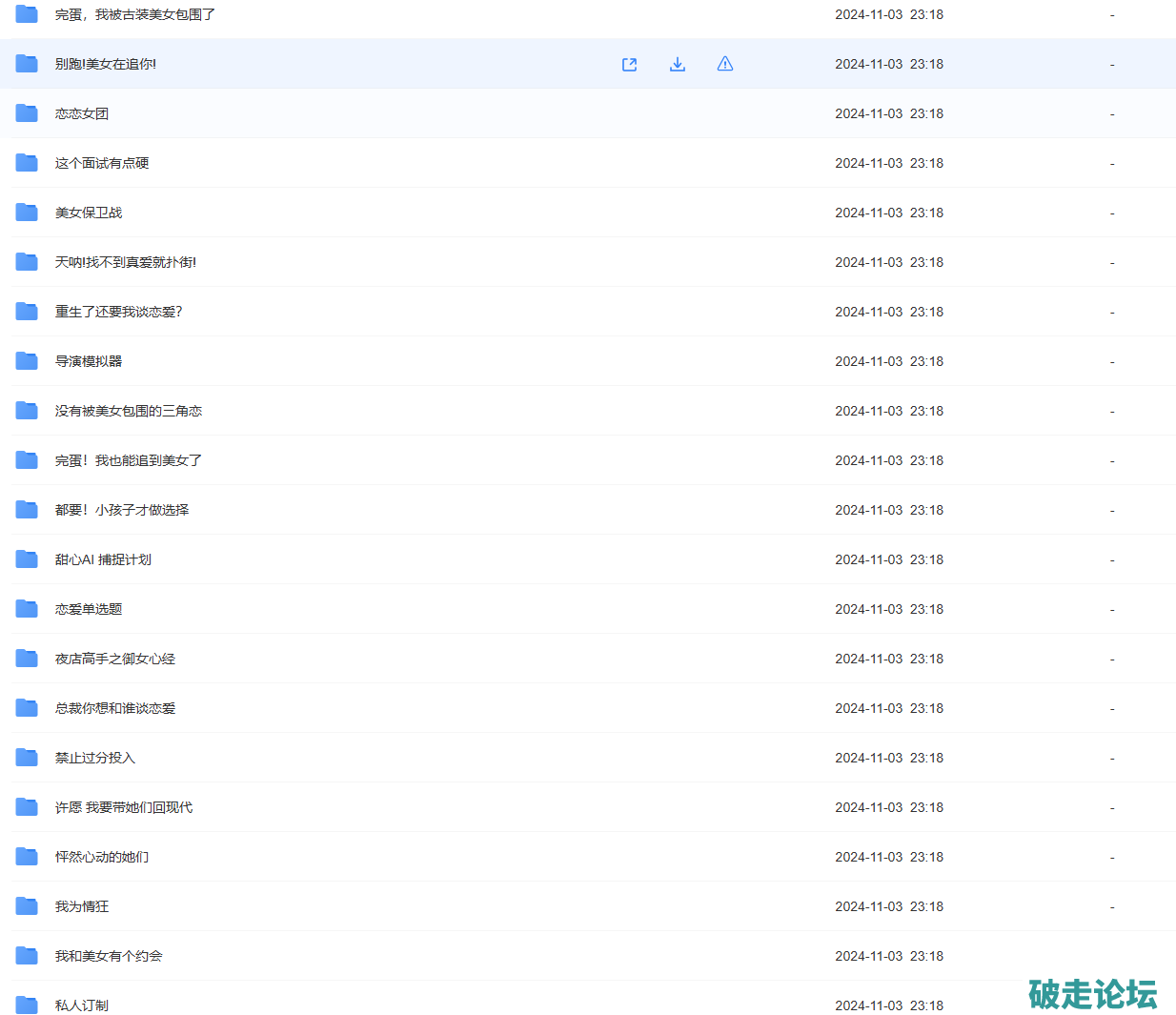
Task: Click folder icon beside 恋爱单选题
Action: (x=27, y=609)
